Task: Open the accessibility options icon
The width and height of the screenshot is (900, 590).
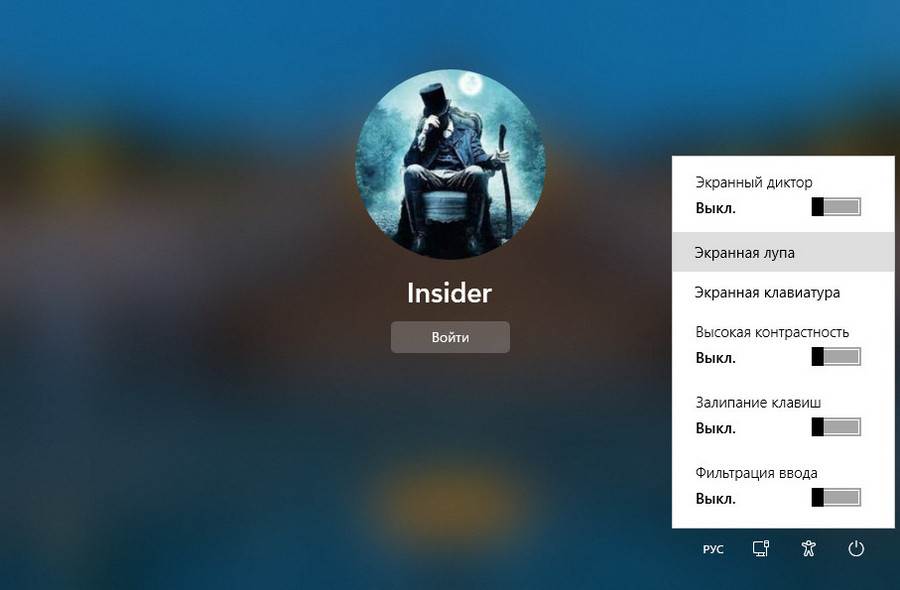Action: 808,549
